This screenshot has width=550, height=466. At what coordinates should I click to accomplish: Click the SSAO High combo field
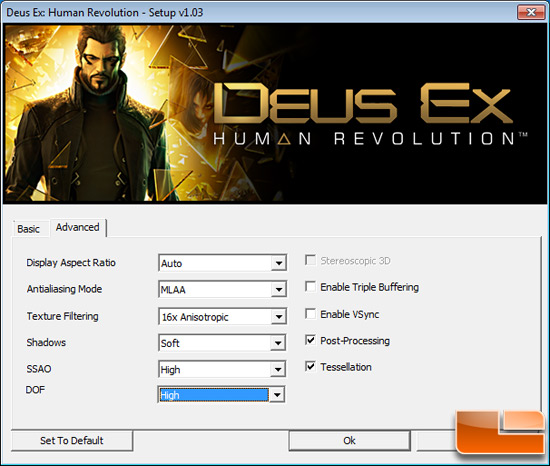[222, 369]
